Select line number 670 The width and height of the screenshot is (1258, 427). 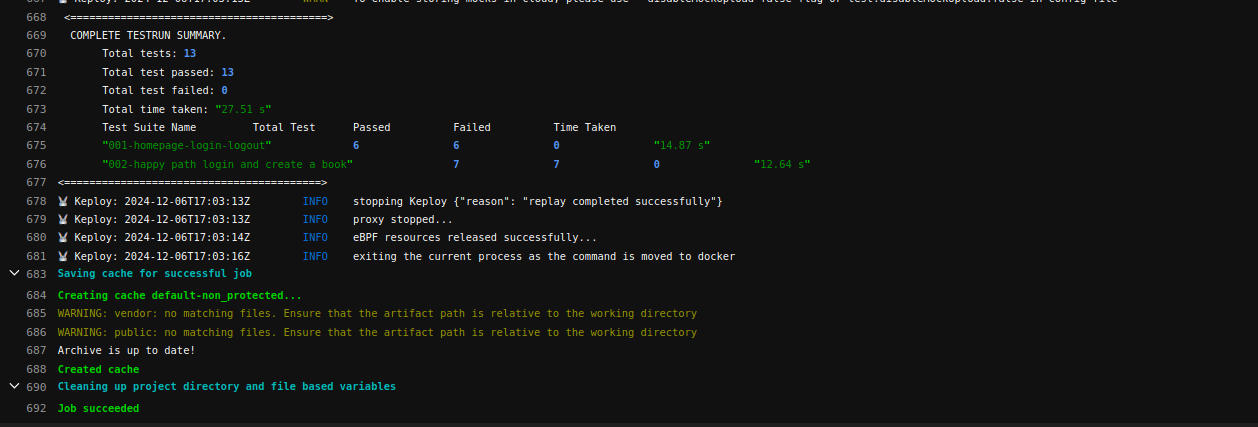pyautogui.click(x=37, y=54)
